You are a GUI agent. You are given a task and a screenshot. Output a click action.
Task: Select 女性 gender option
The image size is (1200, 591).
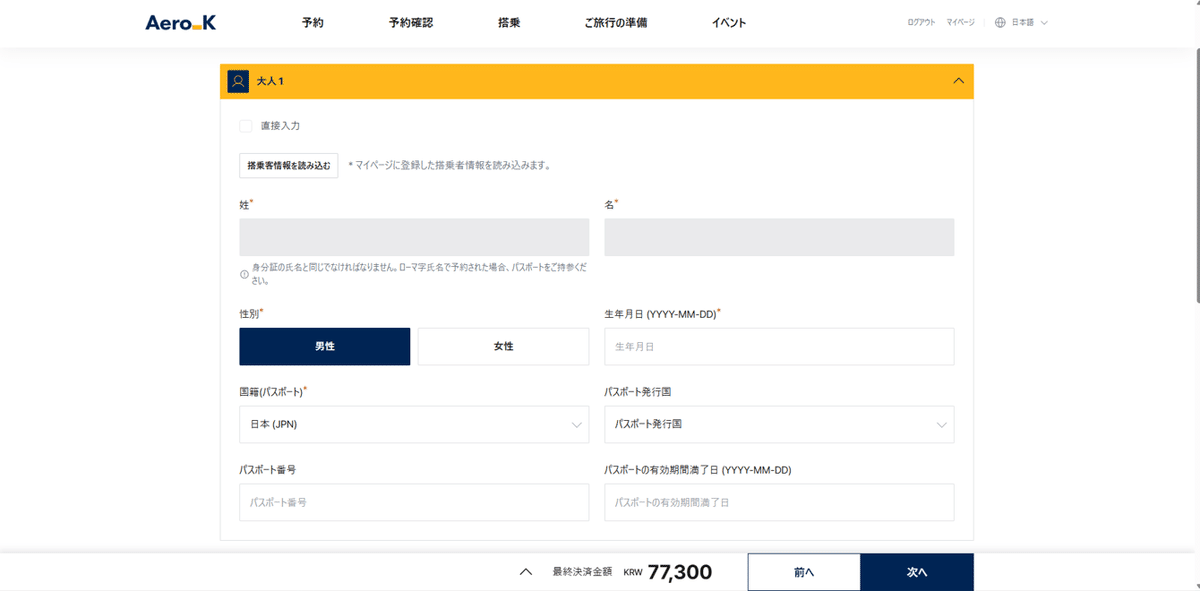(x=503, y=346)
